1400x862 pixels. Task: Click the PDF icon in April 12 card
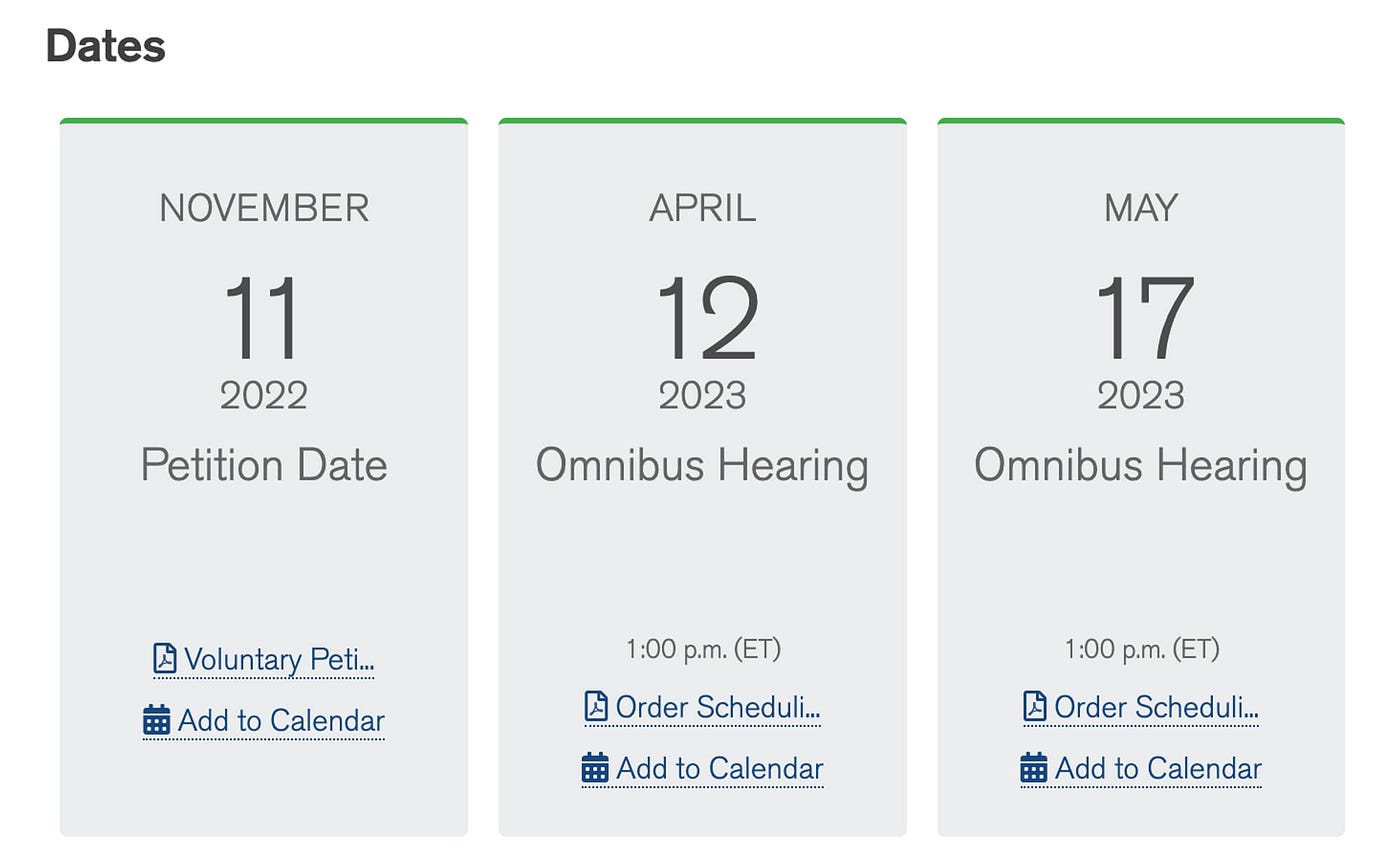[x=596, y=707]
